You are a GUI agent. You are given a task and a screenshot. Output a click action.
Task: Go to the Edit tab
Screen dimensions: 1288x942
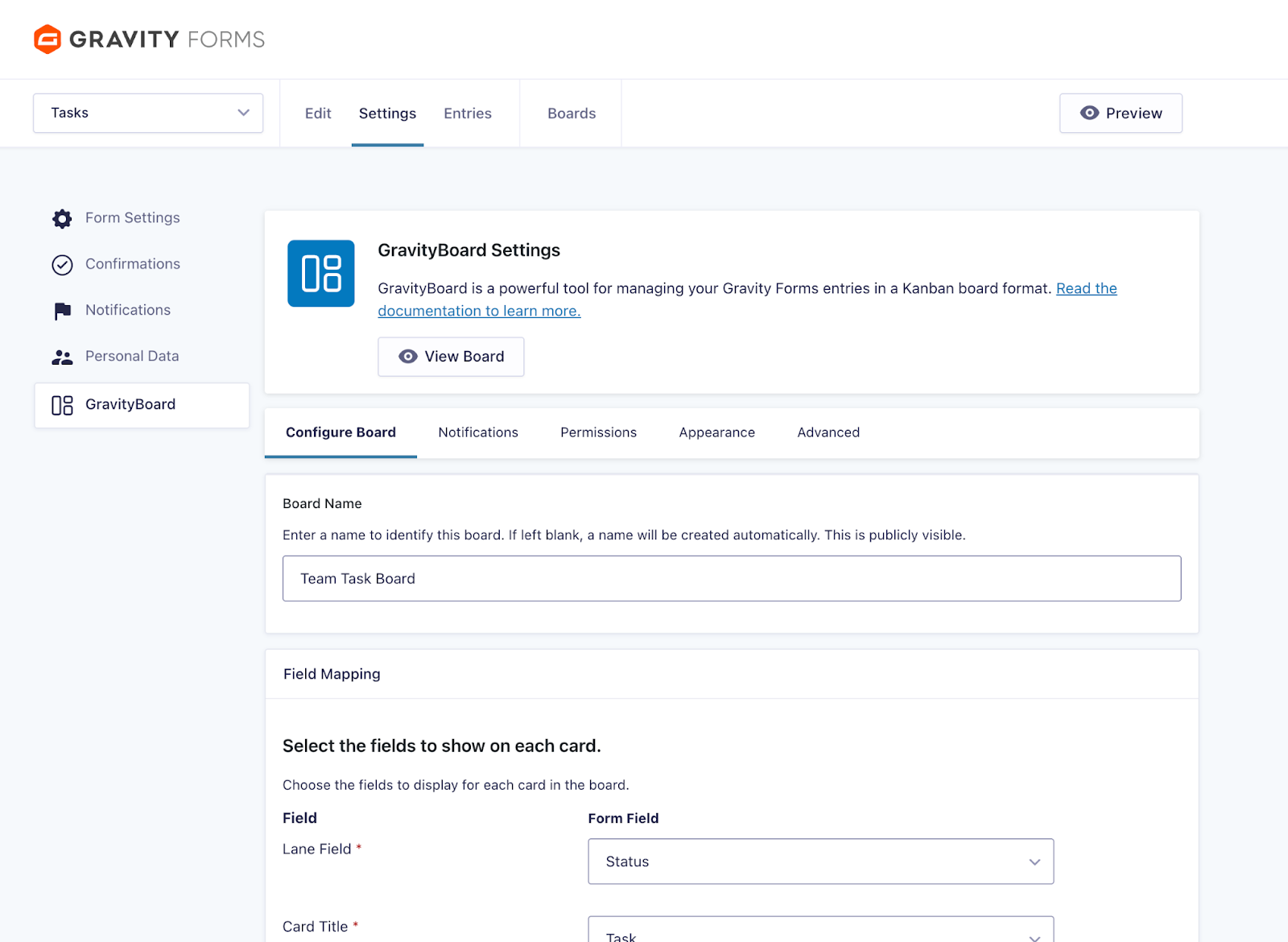coord(318,114)
